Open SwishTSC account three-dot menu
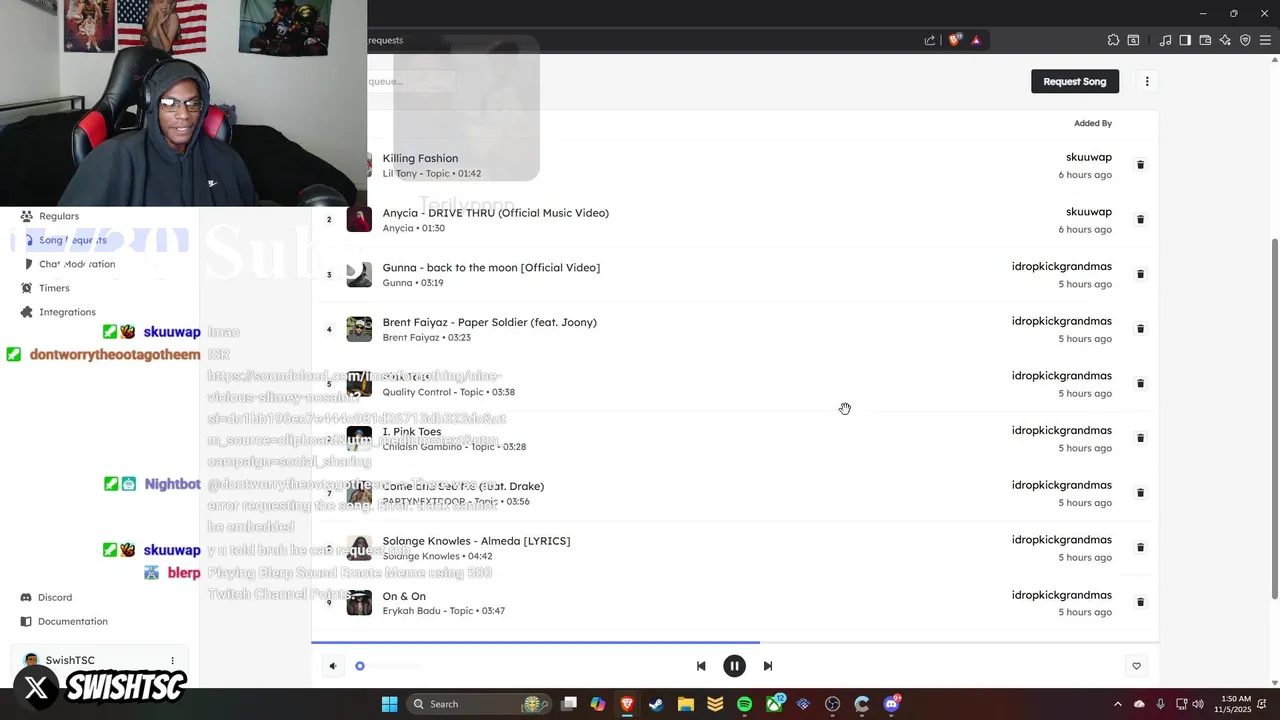 (x=172, y=660)
